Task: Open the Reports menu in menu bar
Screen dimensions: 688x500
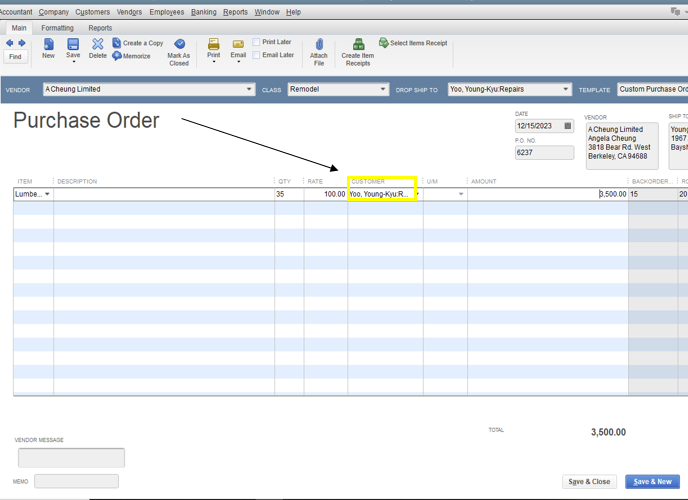Action: (235, 12)
